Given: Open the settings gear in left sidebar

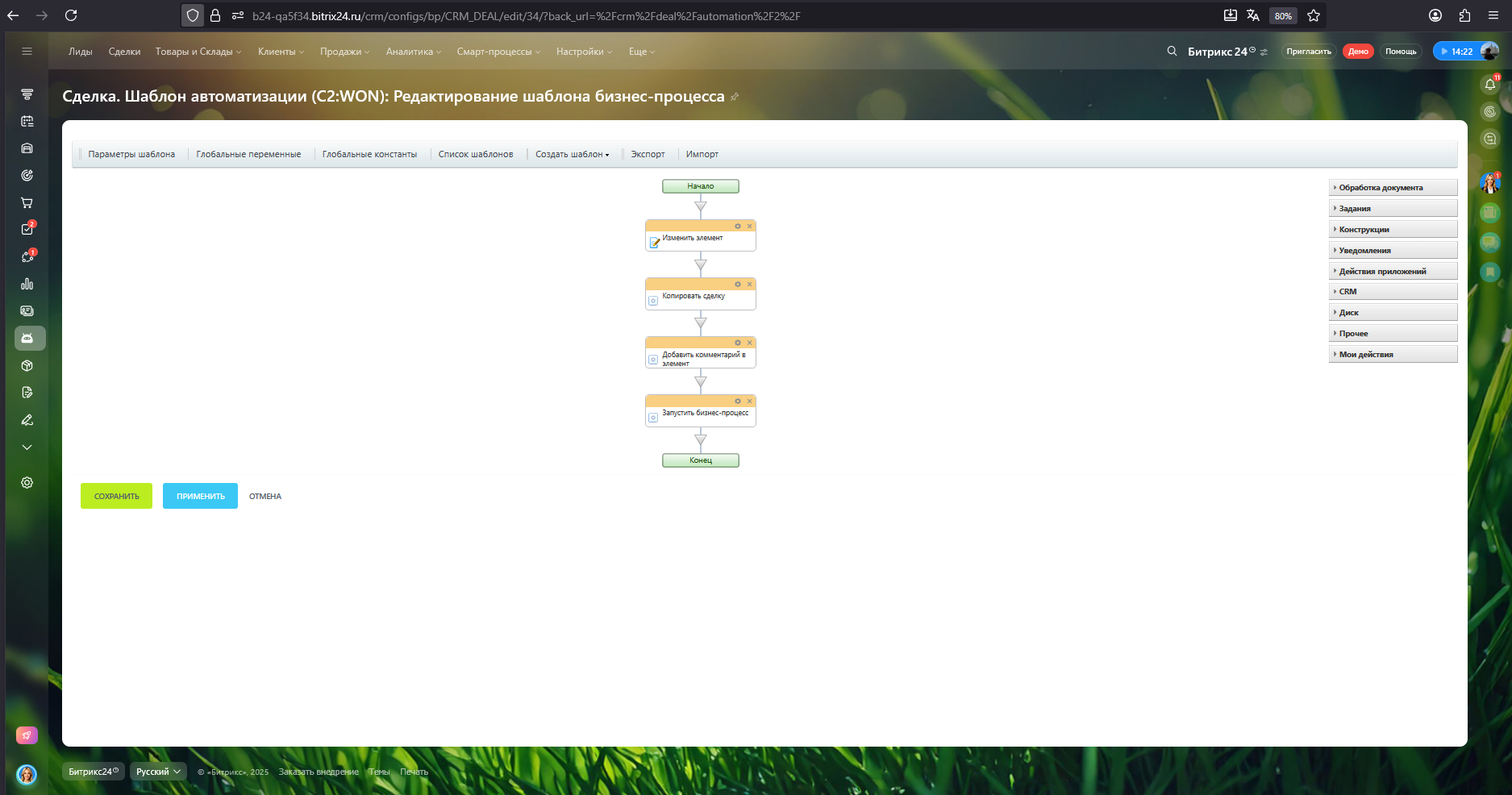Looking at the screenshot, I should pos(27,482).
